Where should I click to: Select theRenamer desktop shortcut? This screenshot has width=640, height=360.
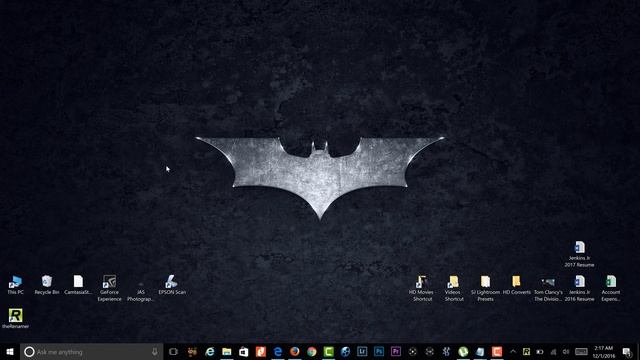16,318
